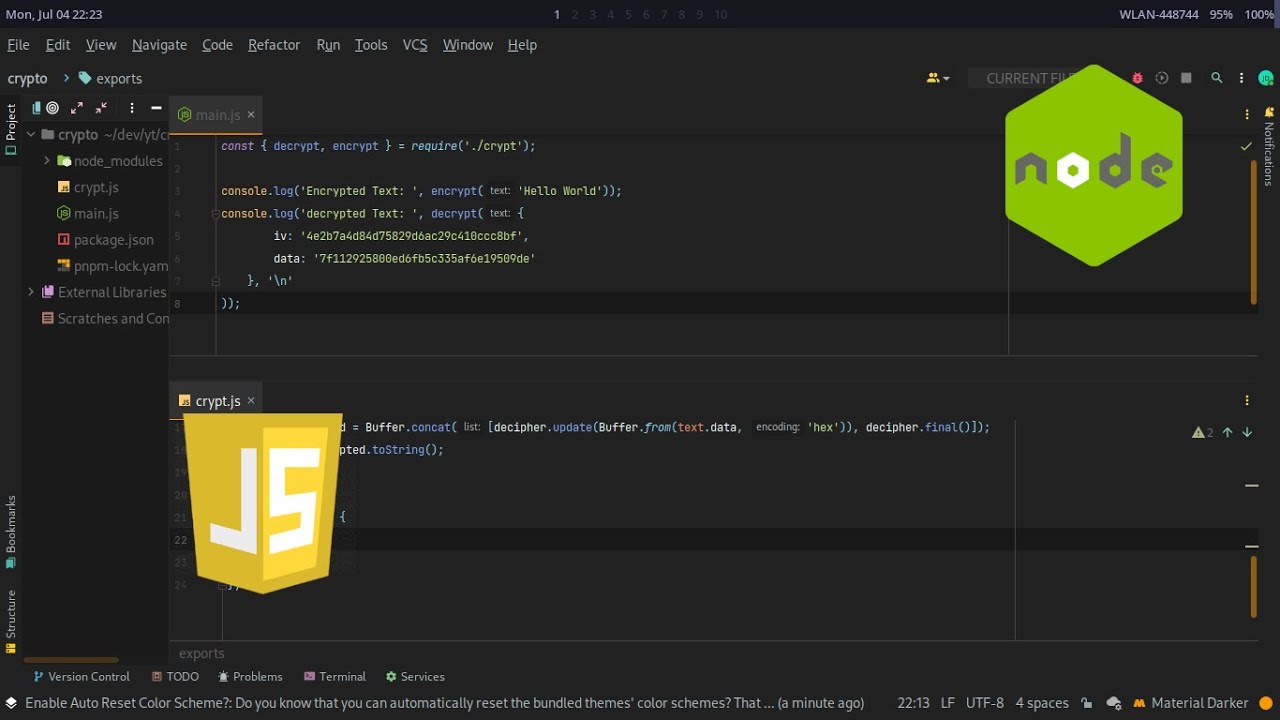Collapse all nodes in Project panel

(101, 108)
